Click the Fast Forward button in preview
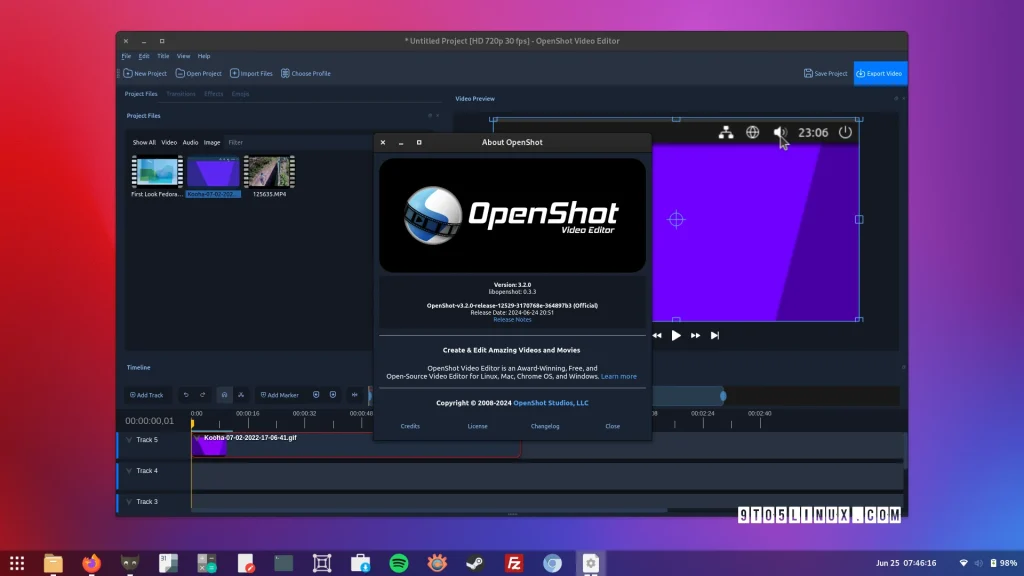 click(x=696, y=336)
